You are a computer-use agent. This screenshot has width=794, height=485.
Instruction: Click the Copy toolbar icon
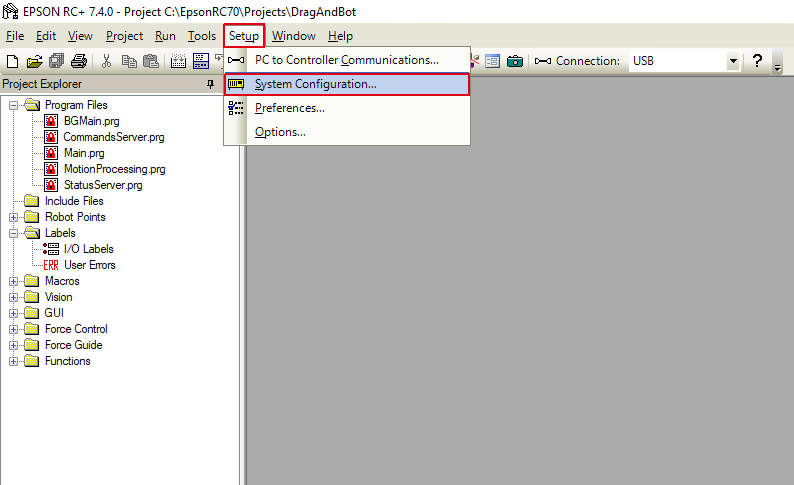coord(129,61)
